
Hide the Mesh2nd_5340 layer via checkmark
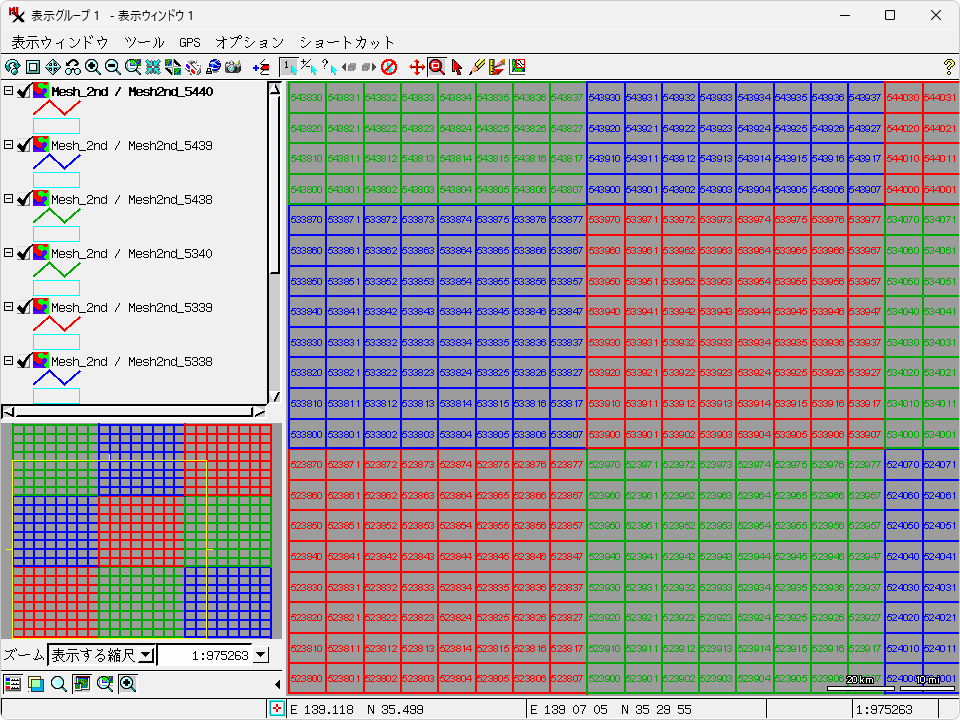[x=24, y=254]
